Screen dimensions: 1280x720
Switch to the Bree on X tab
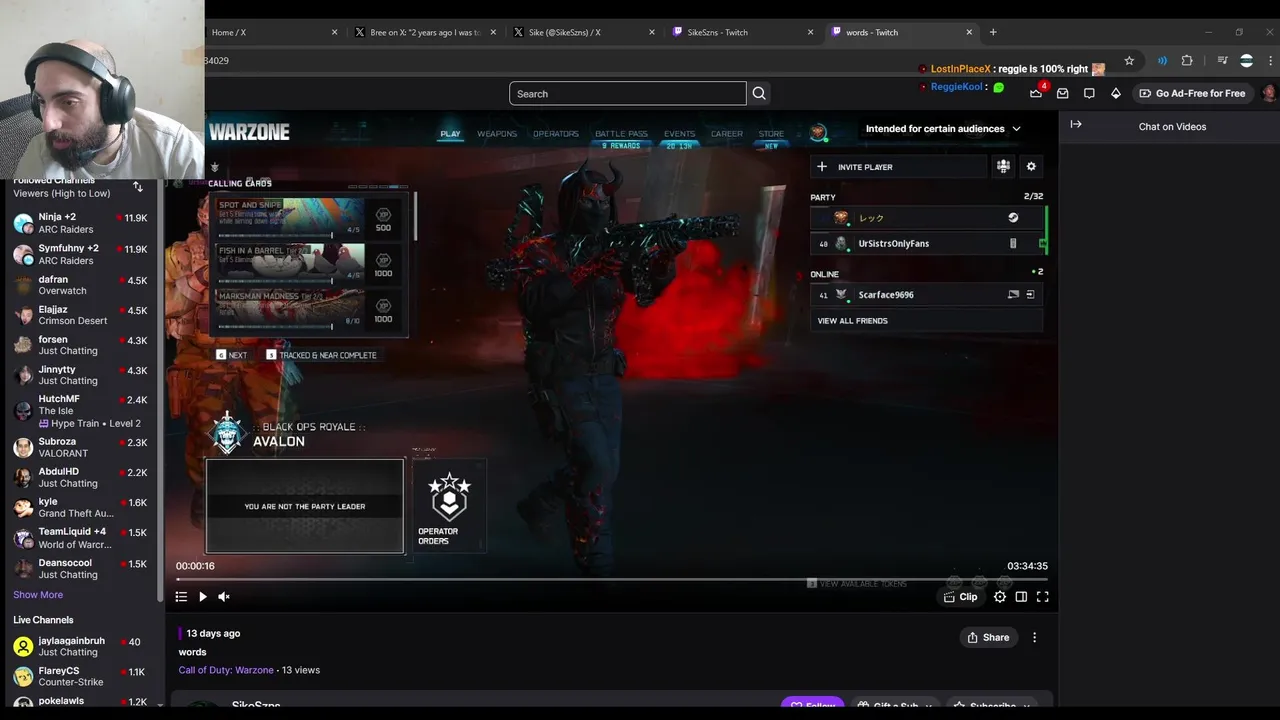pyautogui.click(x=425, y=32)
